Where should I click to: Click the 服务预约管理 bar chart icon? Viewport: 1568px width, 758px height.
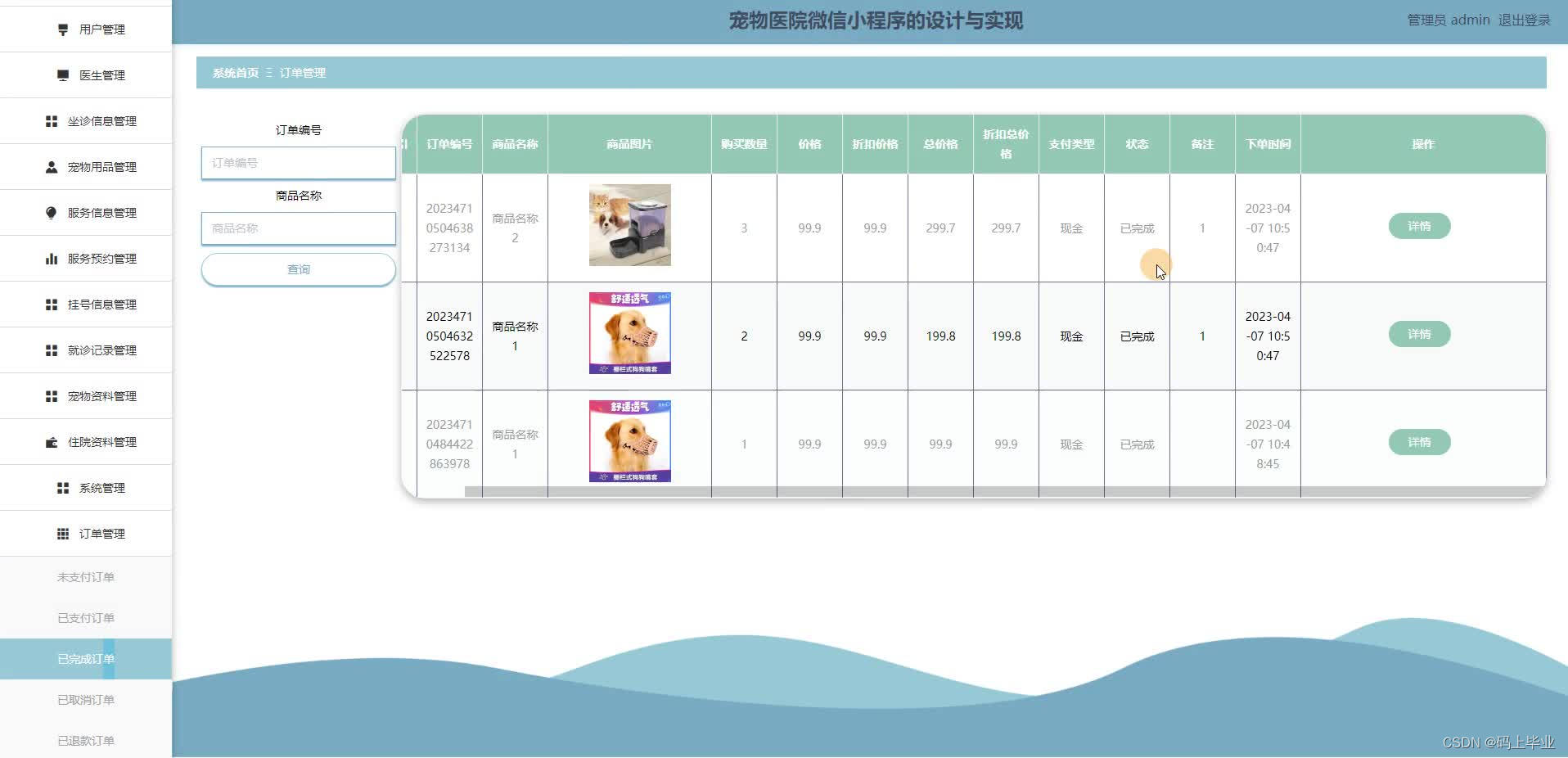pos(49,258)
